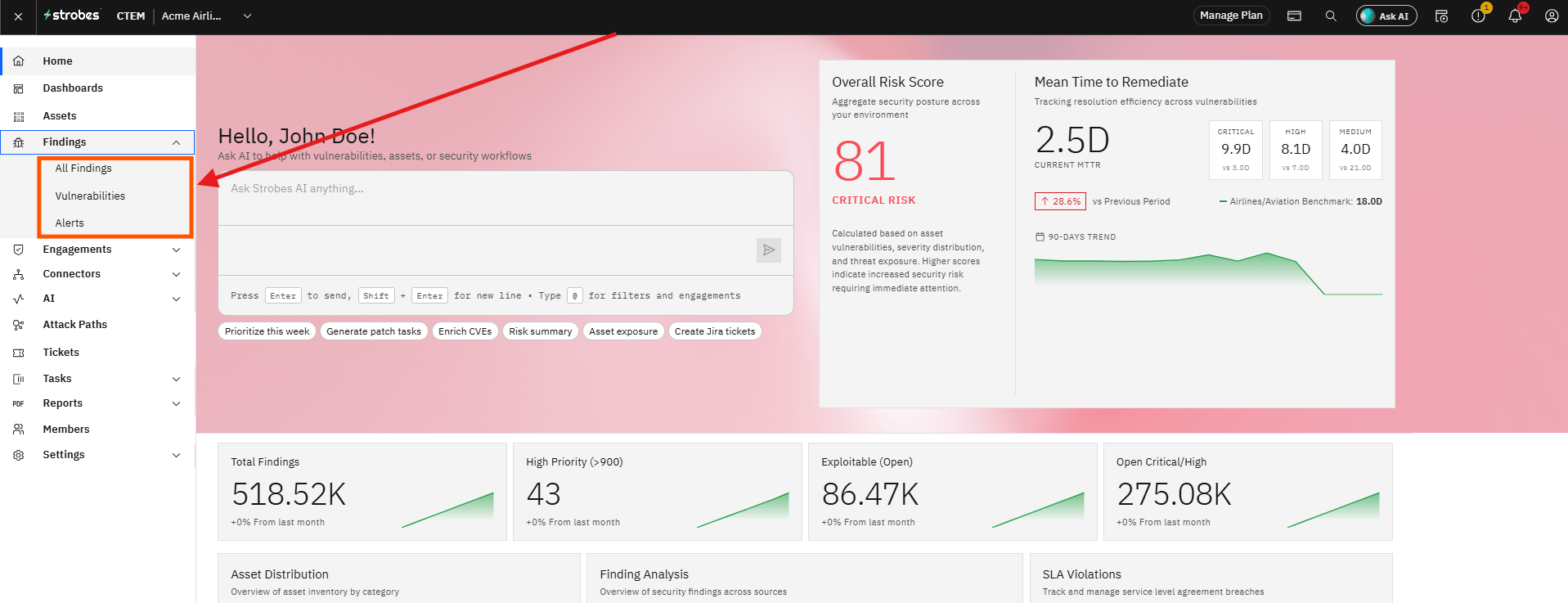Open the alert icon with yellow badge
The image size is (1568, 603).
(x=1479, y=15)
